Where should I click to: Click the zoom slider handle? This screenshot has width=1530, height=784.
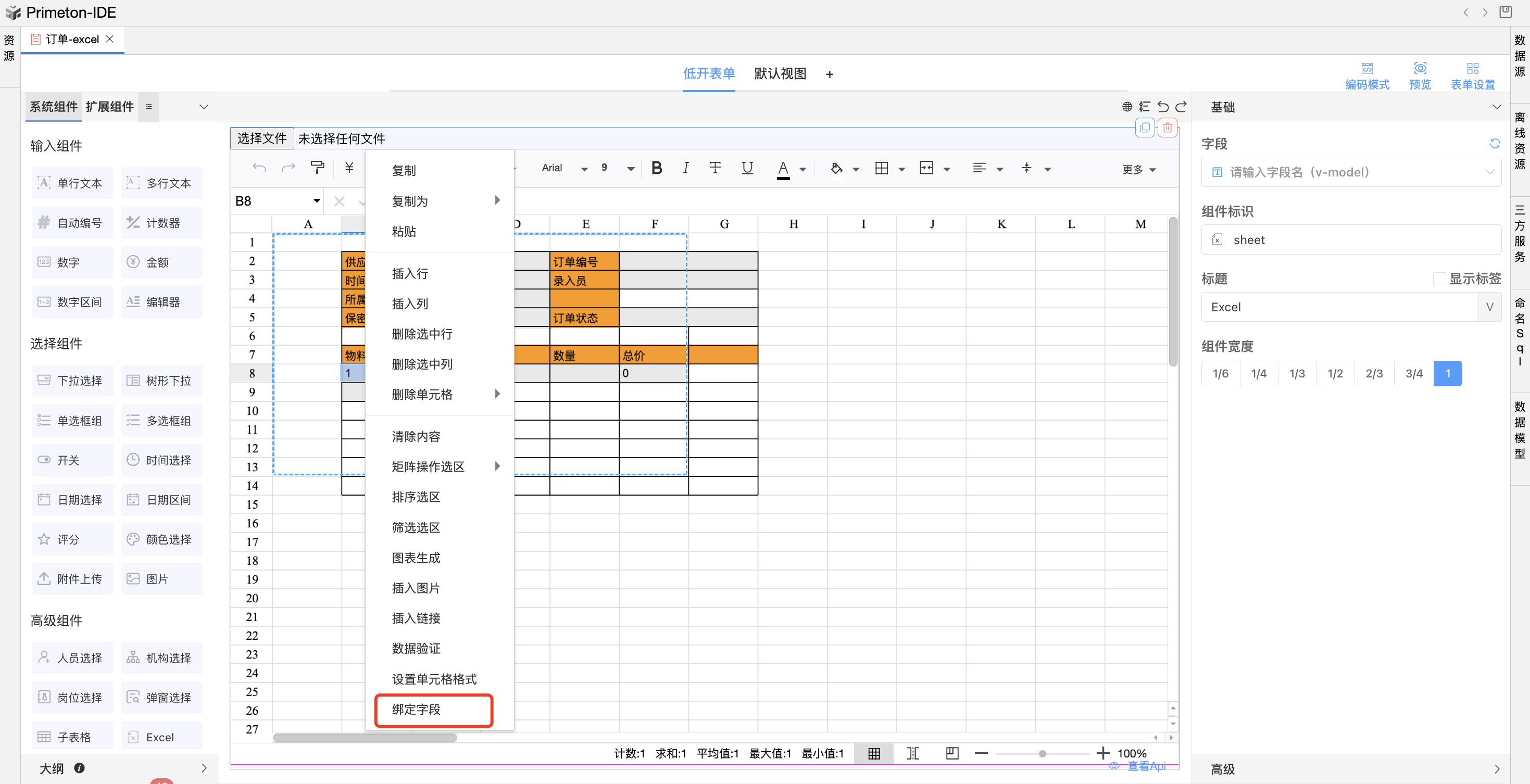1043,754
